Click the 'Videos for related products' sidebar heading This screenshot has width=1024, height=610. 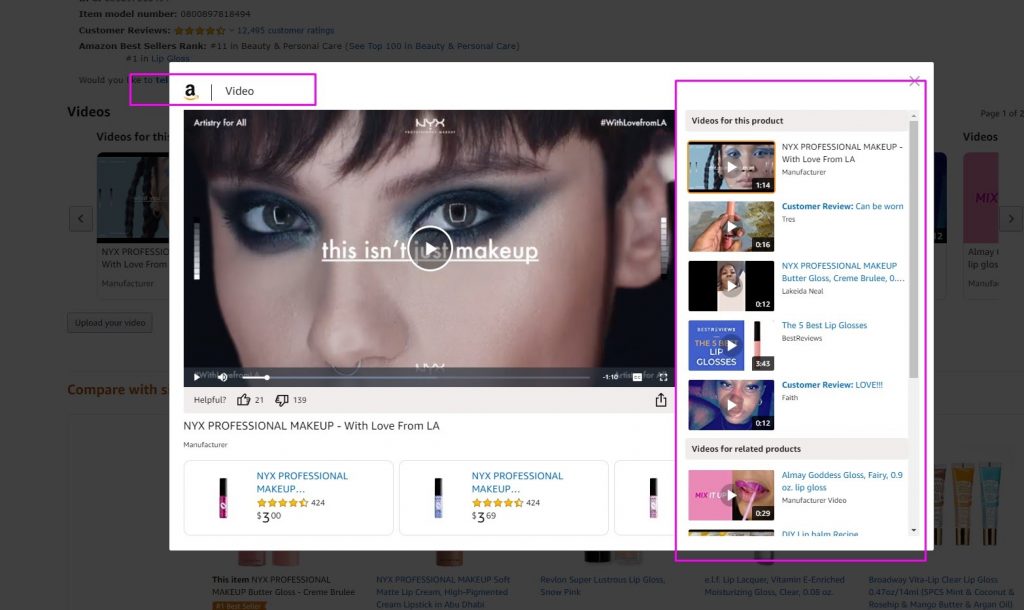(x=746, y=449)
